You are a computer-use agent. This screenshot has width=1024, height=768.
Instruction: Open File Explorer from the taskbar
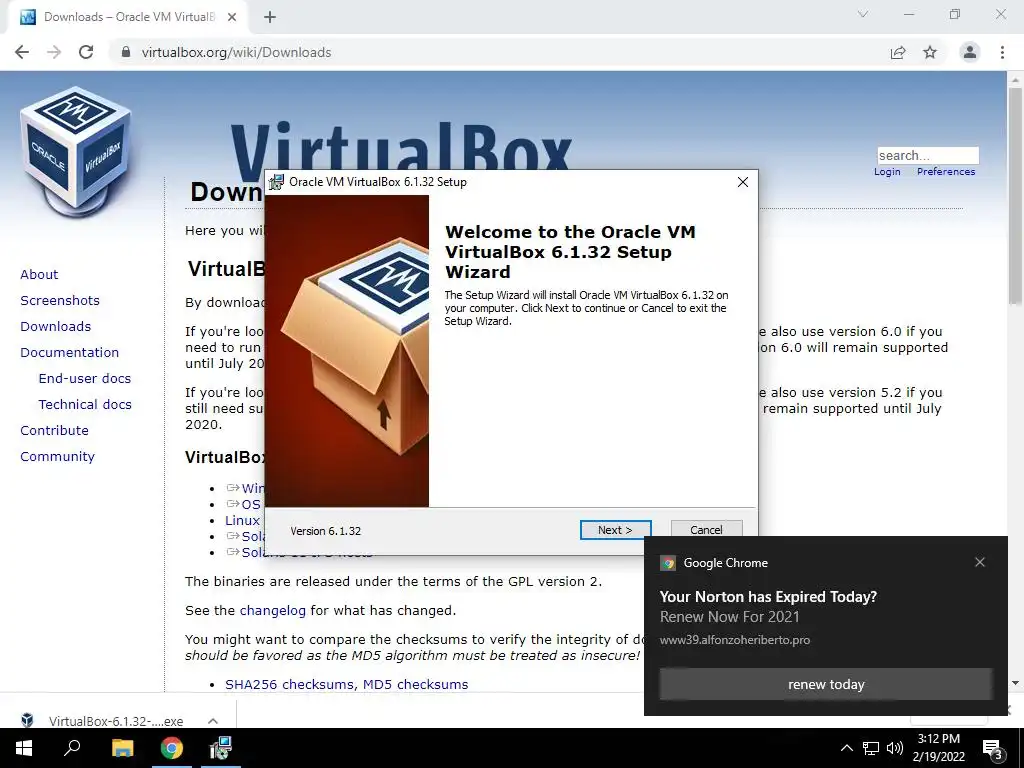[122, 748]
